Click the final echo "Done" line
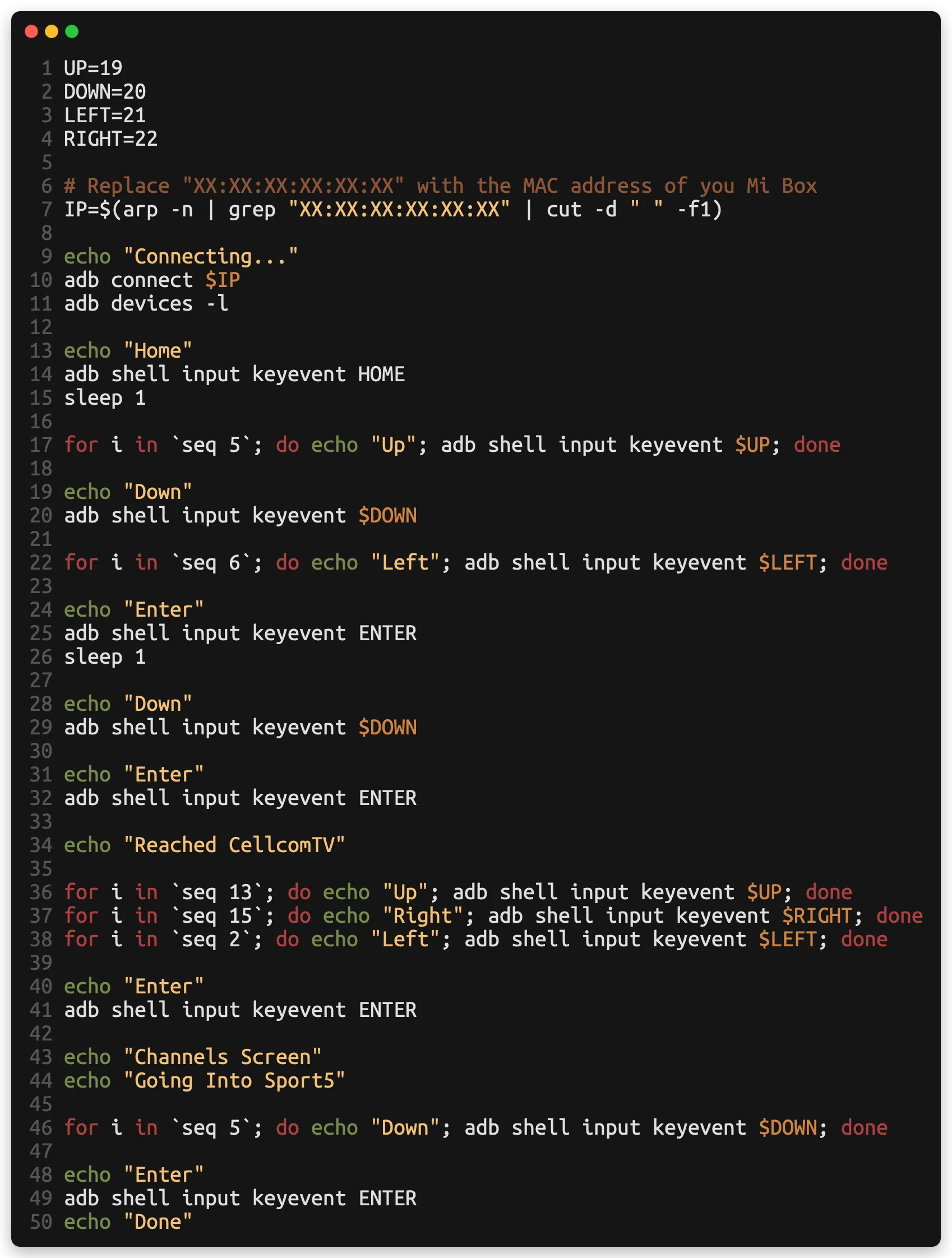 128,1222
